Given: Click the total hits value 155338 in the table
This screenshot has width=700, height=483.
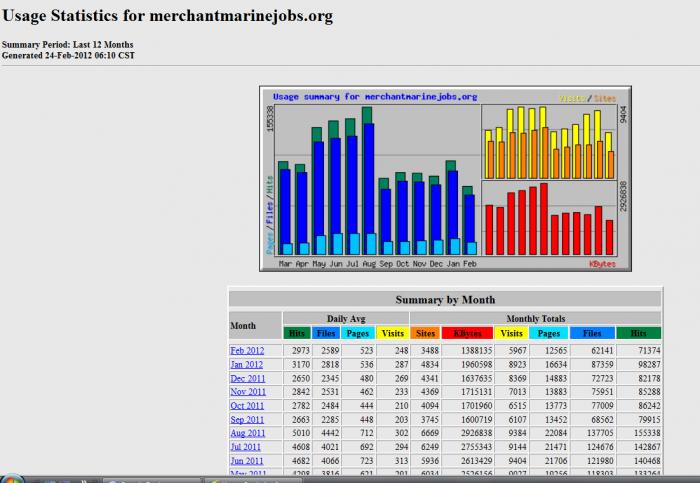Looking at the screenshot, I should click(x=647, y=433).
